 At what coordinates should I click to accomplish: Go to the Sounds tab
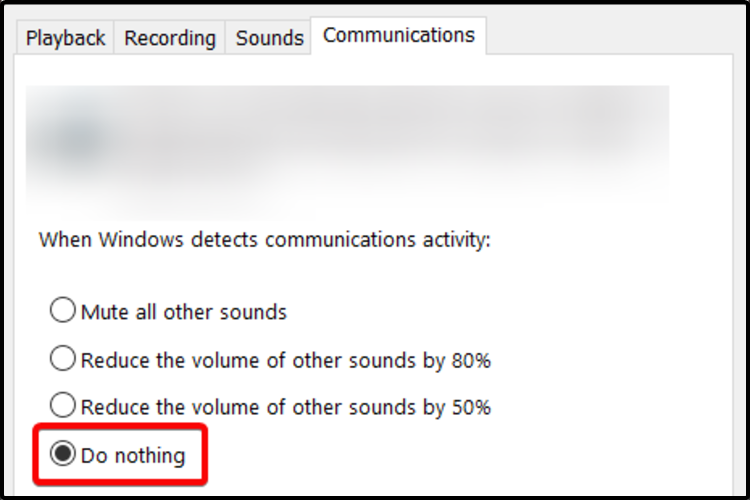pyautogui.click(x=269, y=38)
